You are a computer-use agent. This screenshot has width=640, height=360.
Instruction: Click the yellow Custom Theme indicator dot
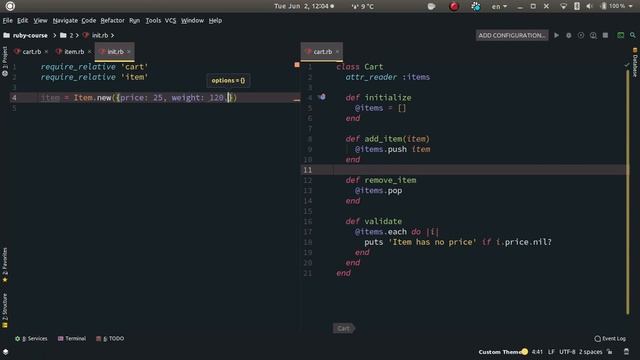pos(524,351)
